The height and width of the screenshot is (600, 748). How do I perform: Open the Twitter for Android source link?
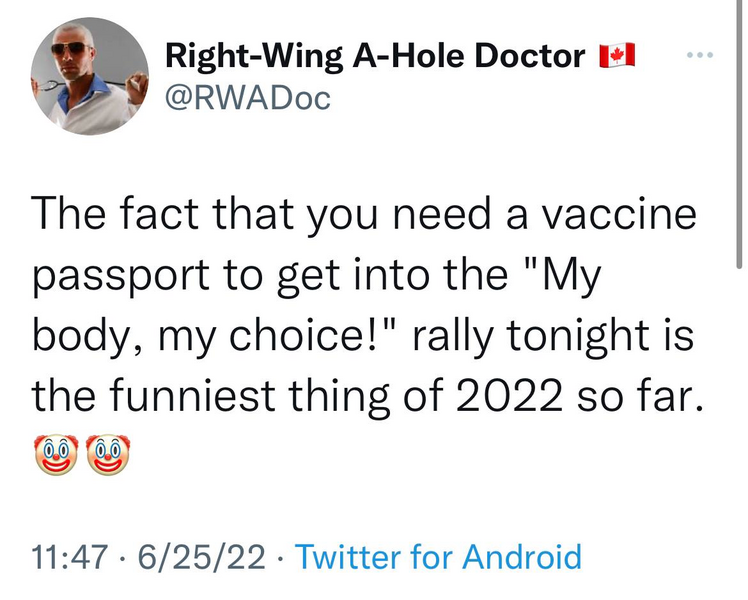pos(439,556)
